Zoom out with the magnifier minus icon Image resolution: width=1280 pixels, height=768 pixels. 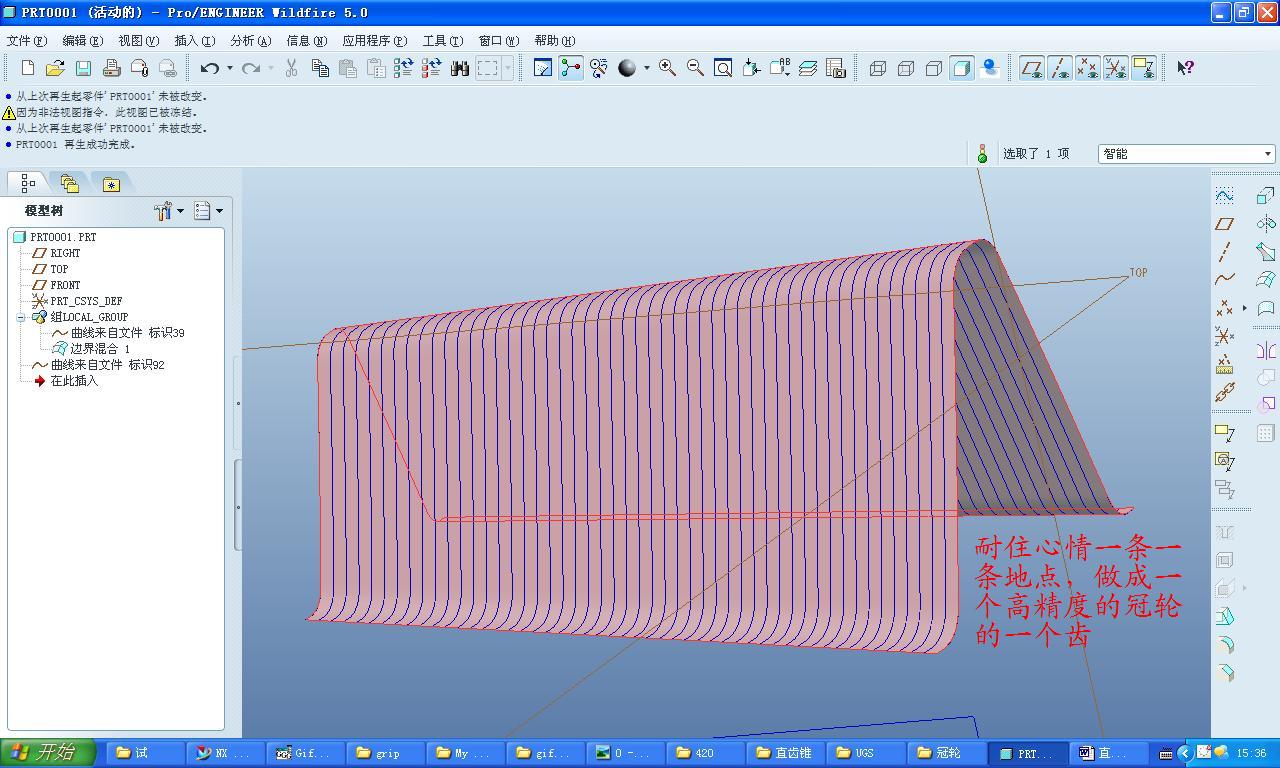point(695,68)
